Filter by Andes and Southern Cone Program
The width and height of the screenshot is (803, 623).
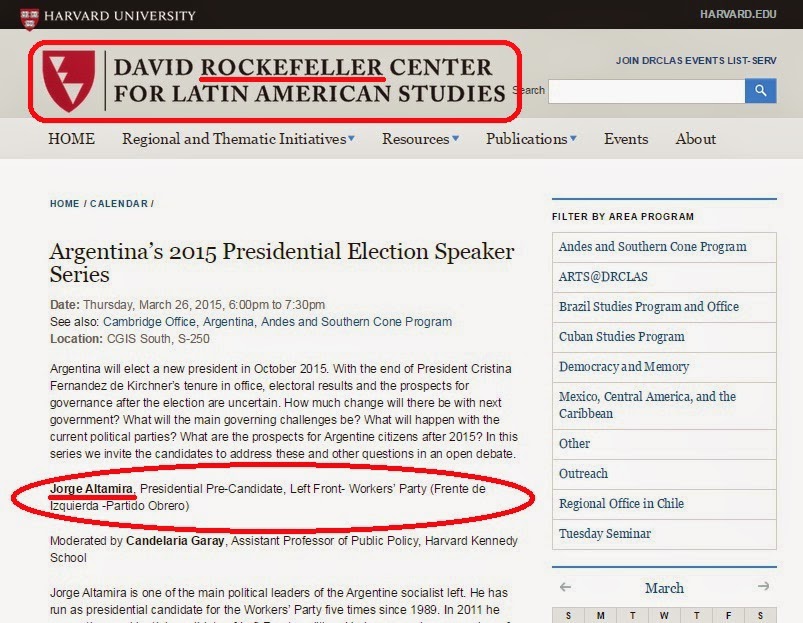664,247
